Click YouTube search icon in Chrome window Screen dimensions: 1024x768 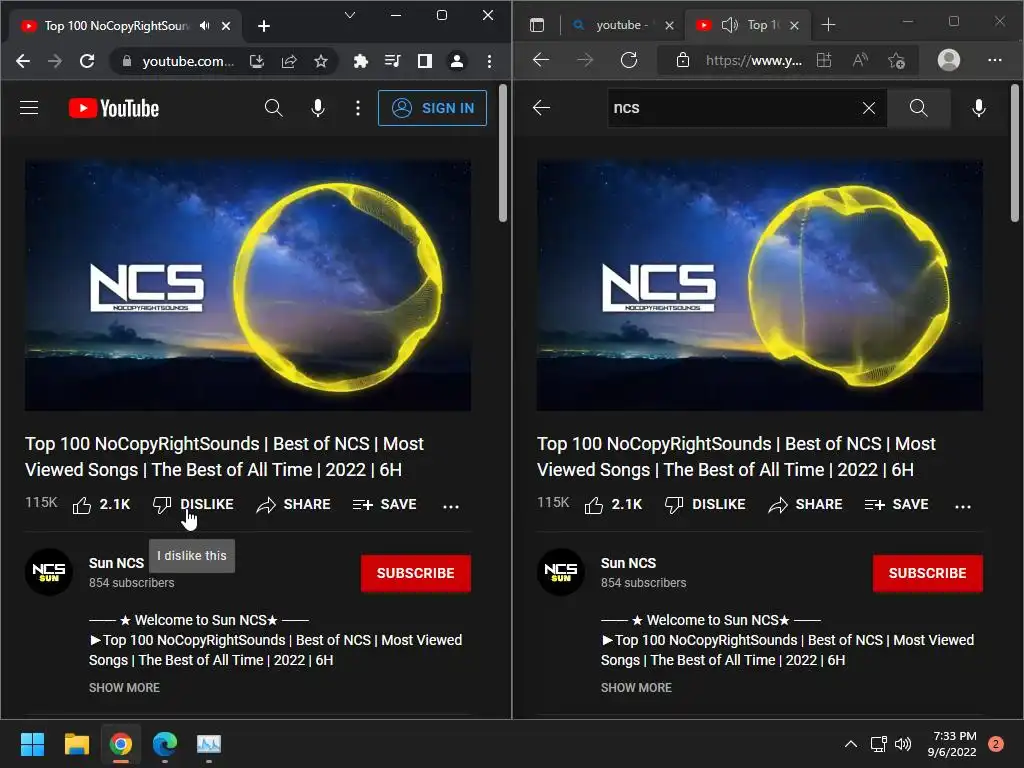pyautogui.click(x=274, y=108)
